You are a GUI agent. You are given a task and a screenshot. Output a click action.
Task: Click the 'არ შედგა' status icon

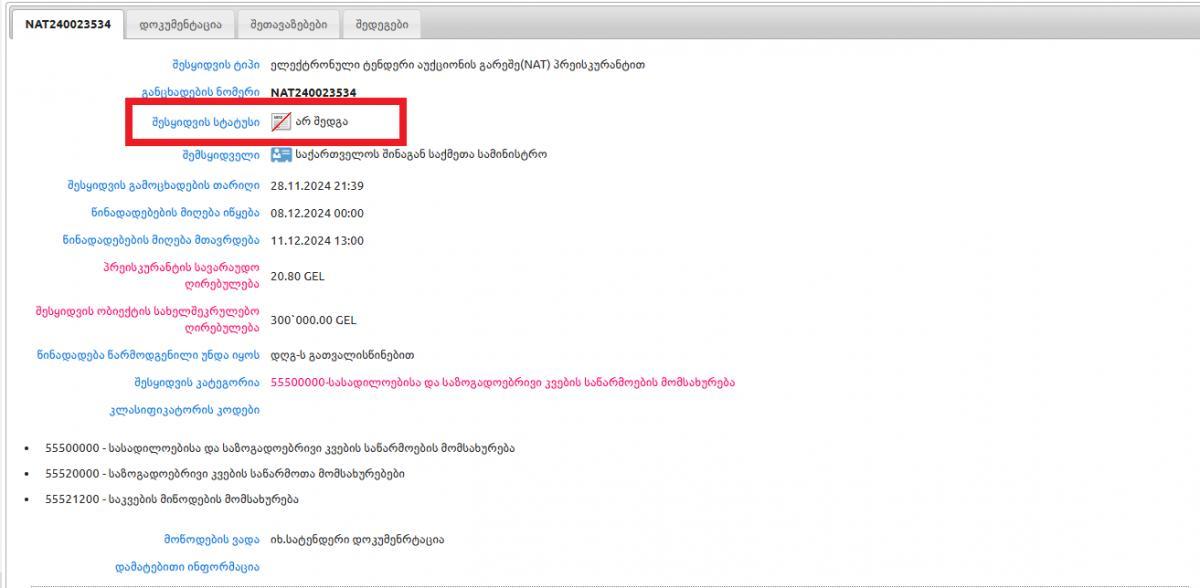point(281,122)
